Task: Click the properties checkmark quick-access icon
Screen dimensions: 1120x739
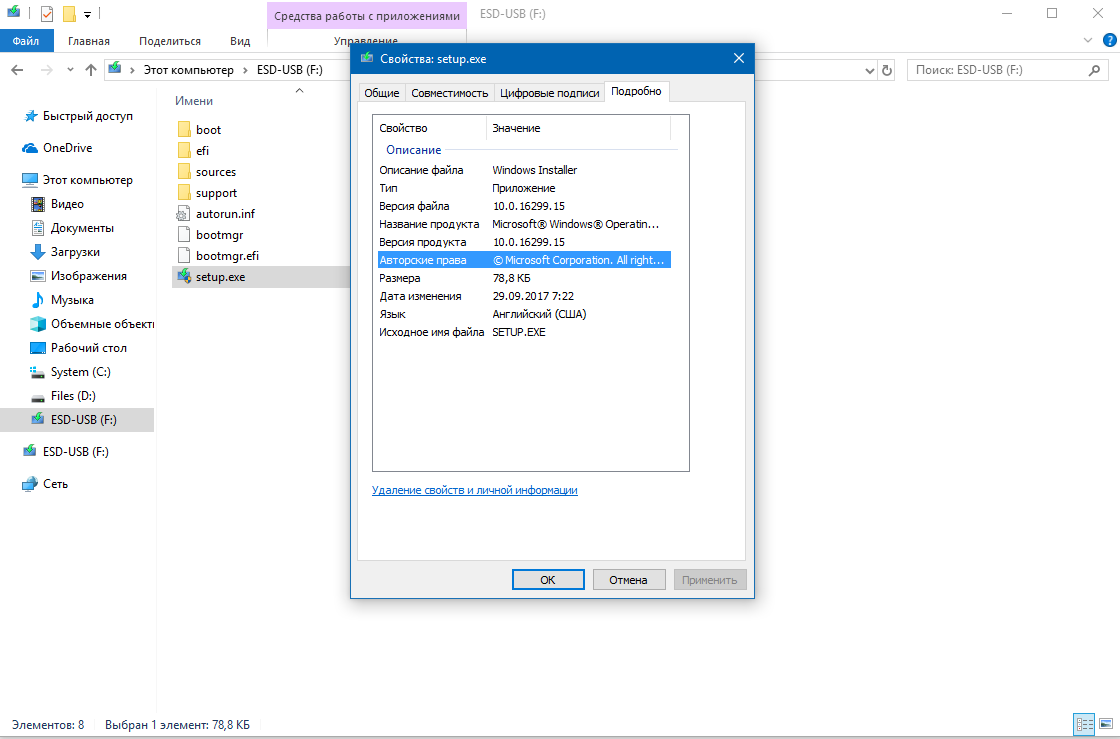Action: [x=46, y=14]
